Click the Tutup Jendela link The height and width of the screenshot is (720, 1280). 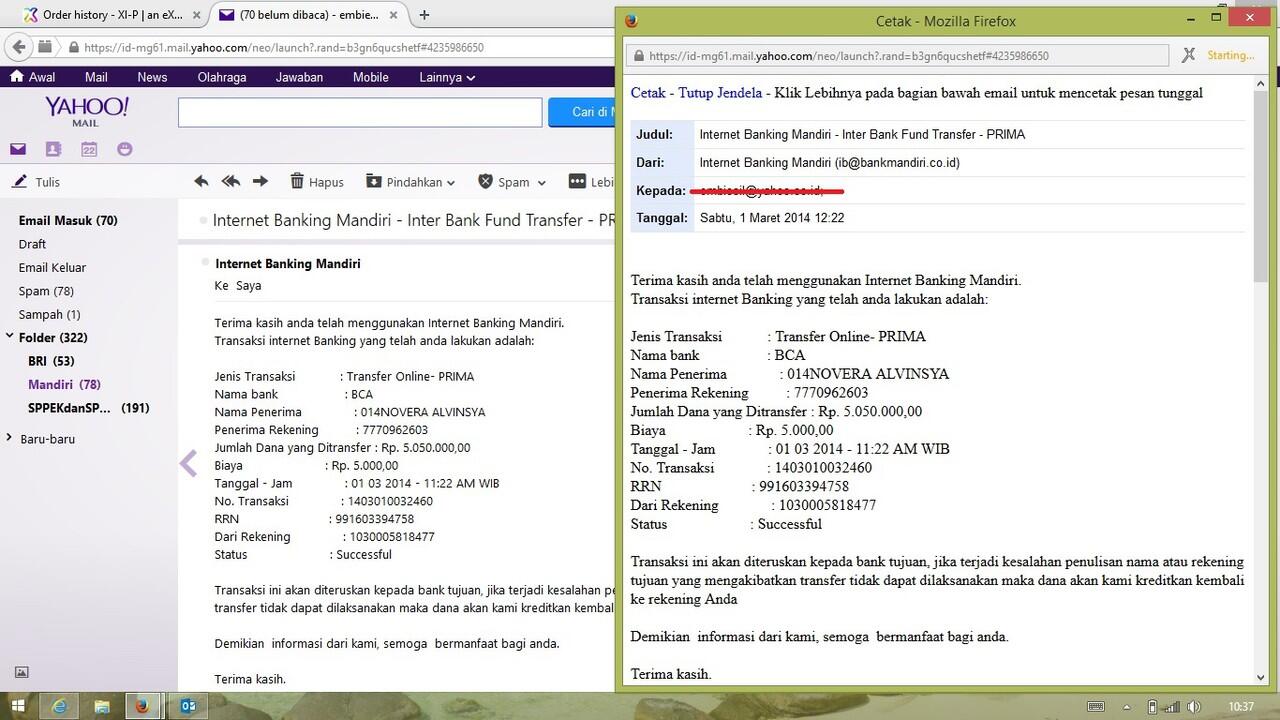click(719, 93)
